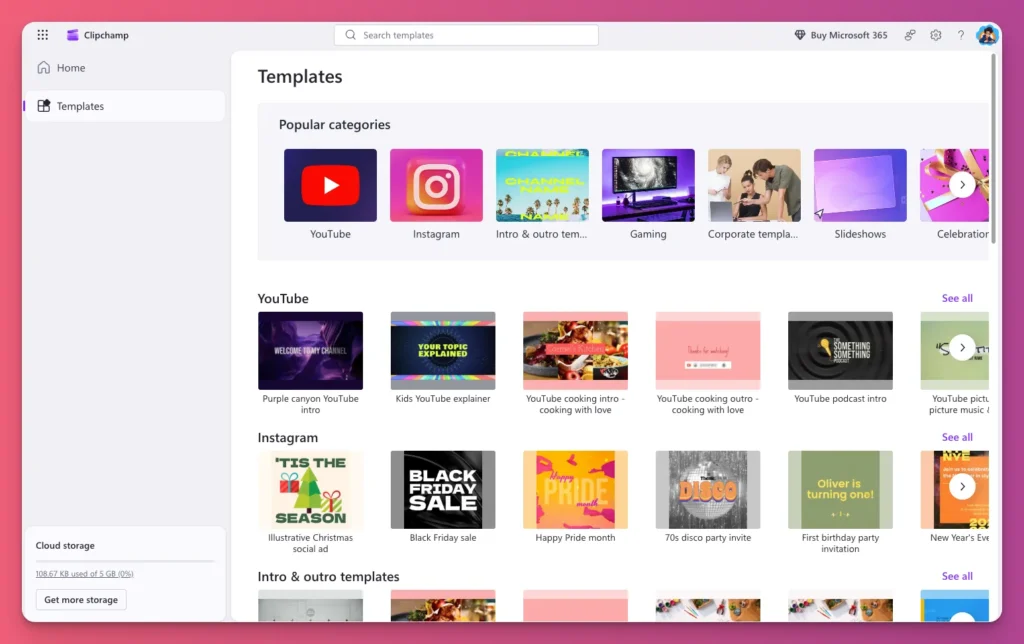
Task: Click the search magnifier in the search bar
Action: click(x=350, y=34)
